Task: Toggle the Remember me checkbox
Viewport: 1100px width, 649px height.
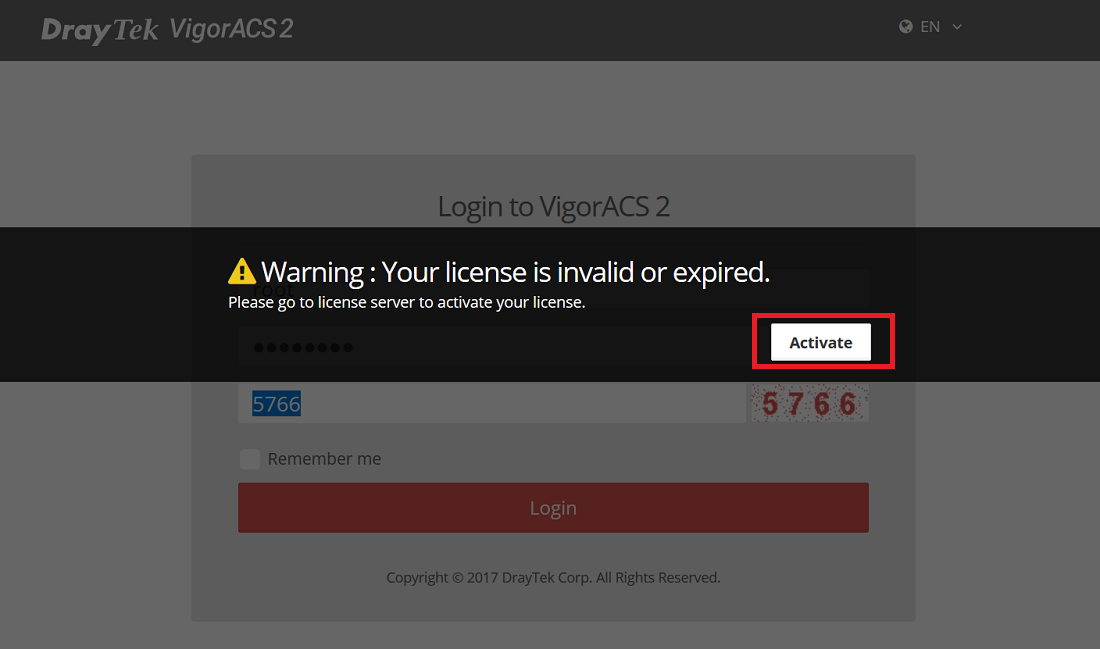Action: 250,459
